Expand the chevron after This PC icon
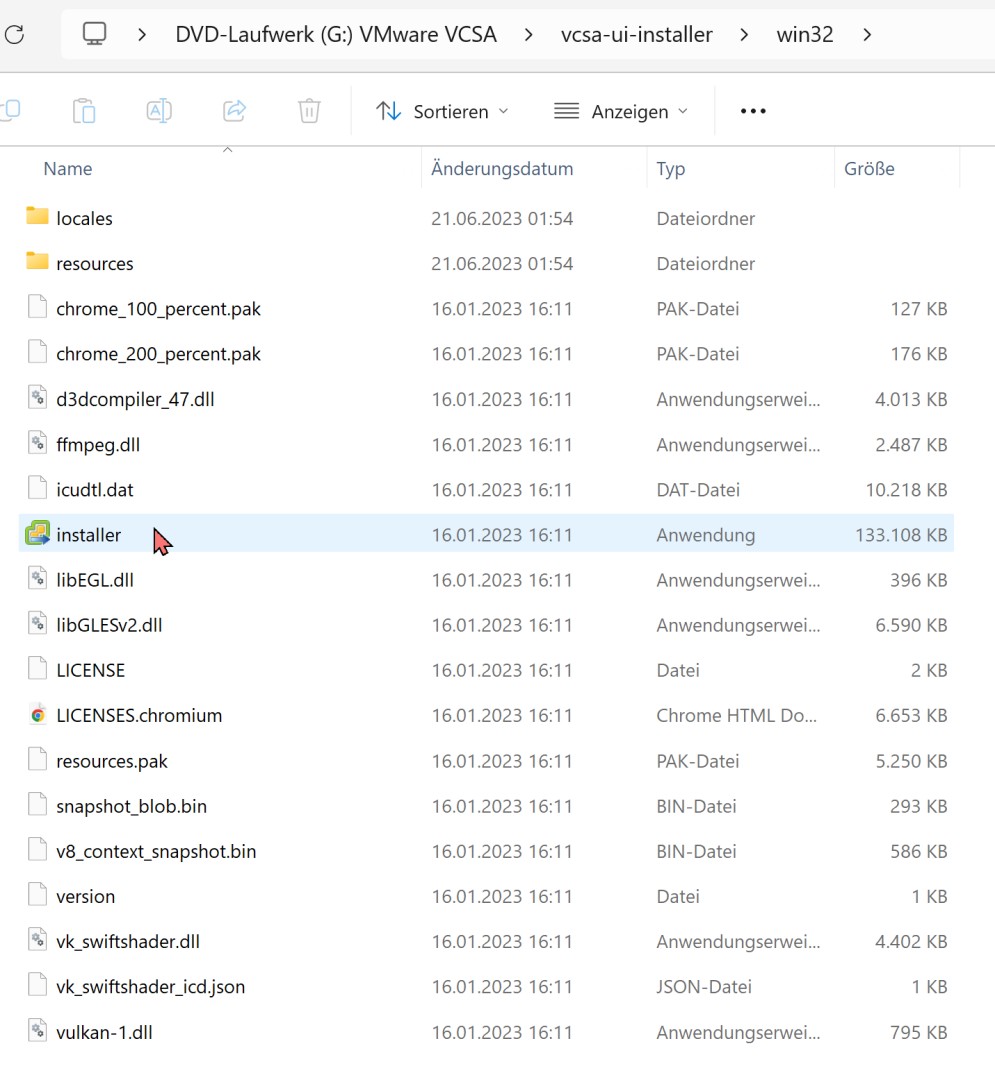Screen dimensions: 995x1080 [142, 34]
